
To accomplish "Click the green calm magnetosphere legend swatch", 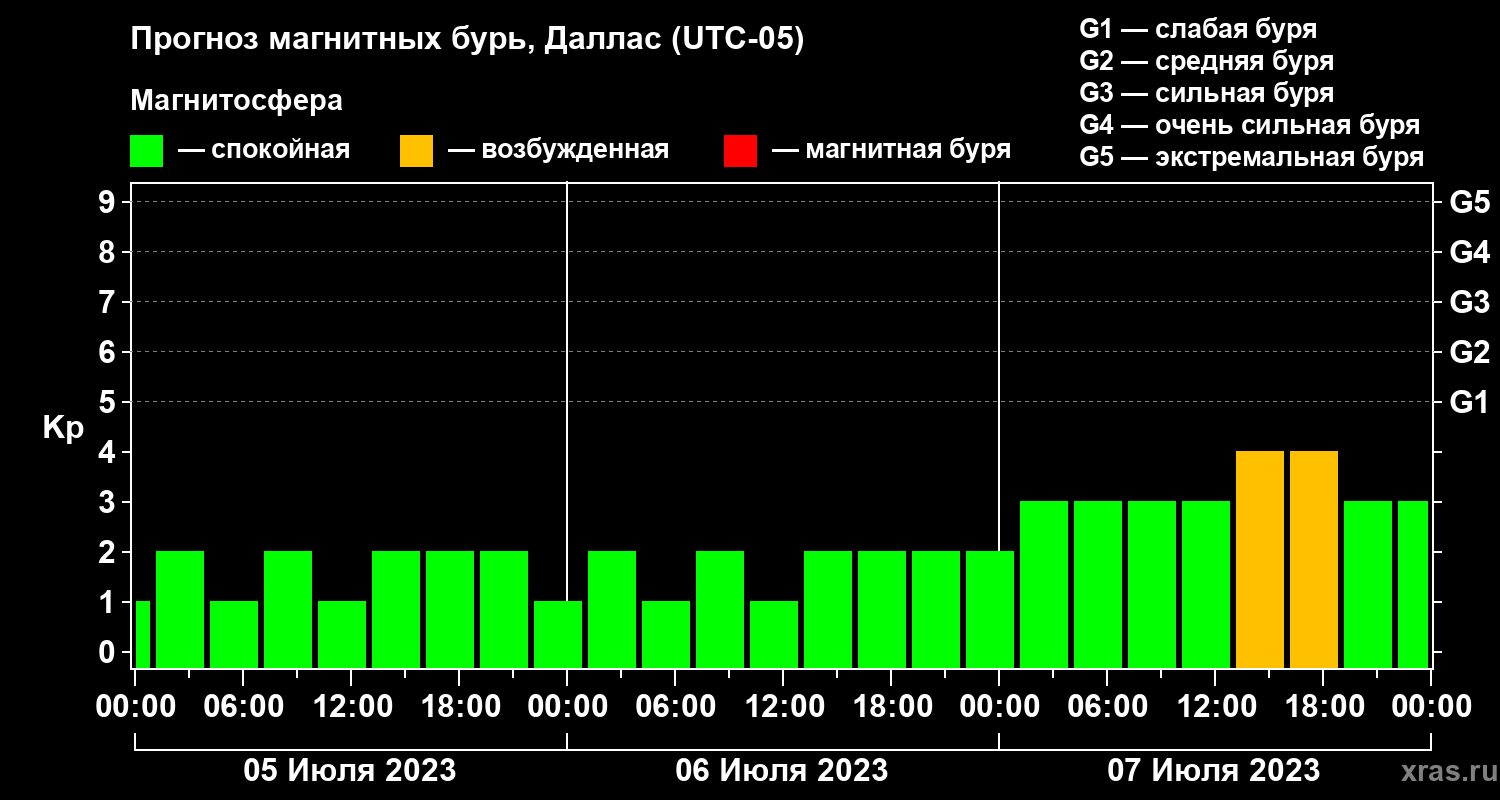I will [x=146, y=151].
